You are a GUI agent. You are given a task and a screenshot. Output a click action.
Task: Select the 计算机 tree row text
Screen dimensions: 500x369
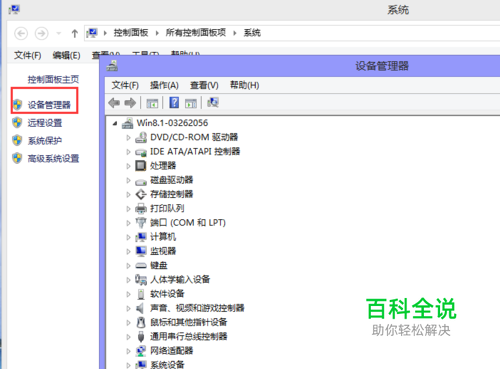[163, 237]
